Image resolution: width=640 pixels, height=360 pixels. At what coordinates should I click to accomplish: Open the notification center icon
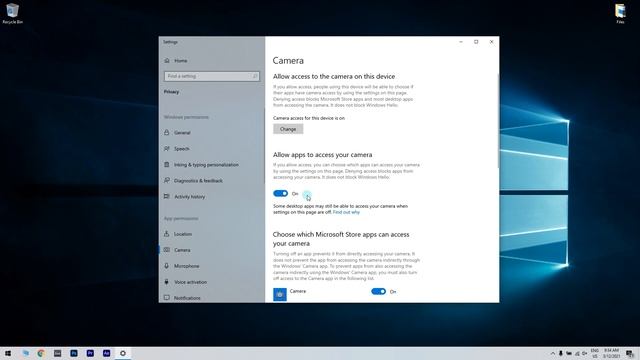[630, 353]
